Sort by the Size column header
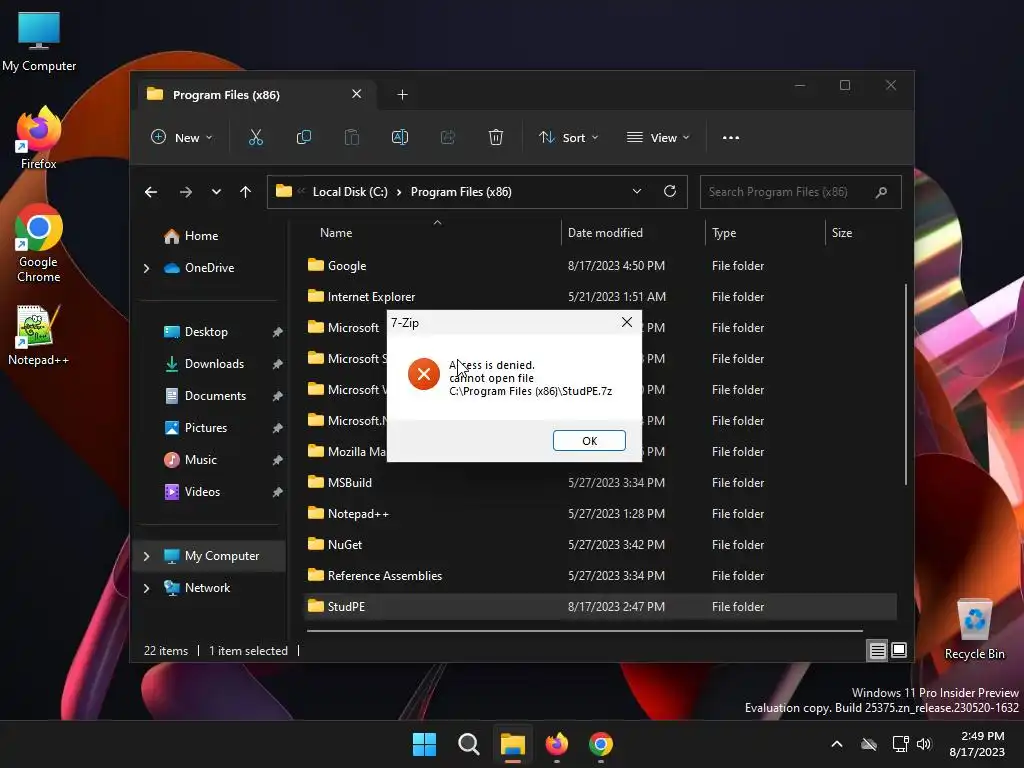This screenshot has height=768, width=1024. point(842,233)
